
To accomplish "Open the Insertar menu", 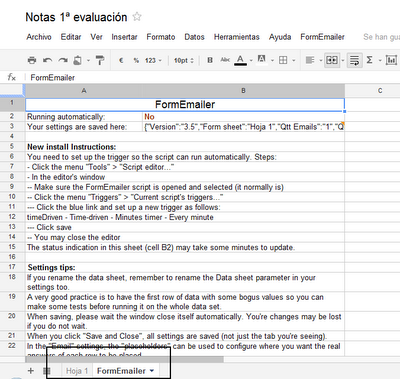I will (x=124, y=37).
